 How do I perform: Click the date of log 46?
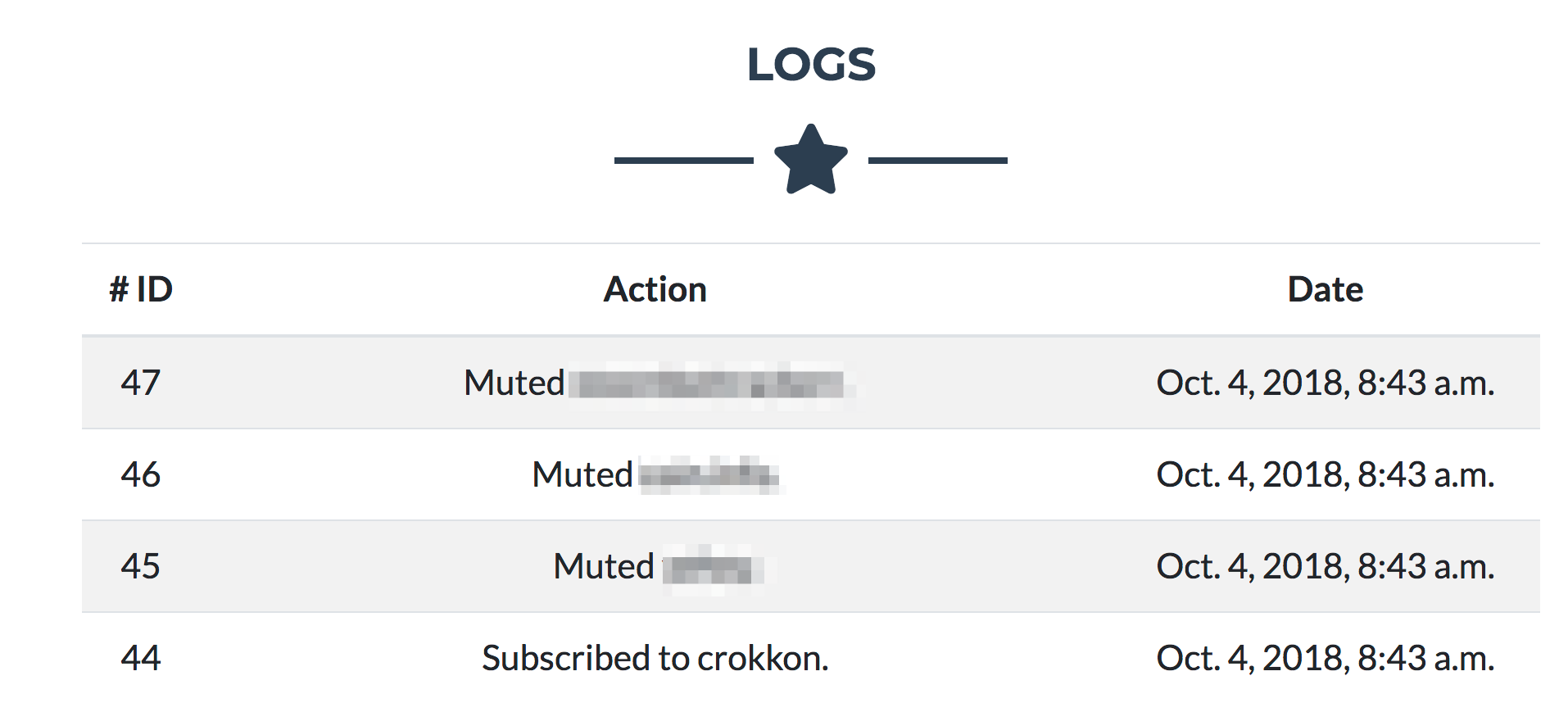[1326, 474]
